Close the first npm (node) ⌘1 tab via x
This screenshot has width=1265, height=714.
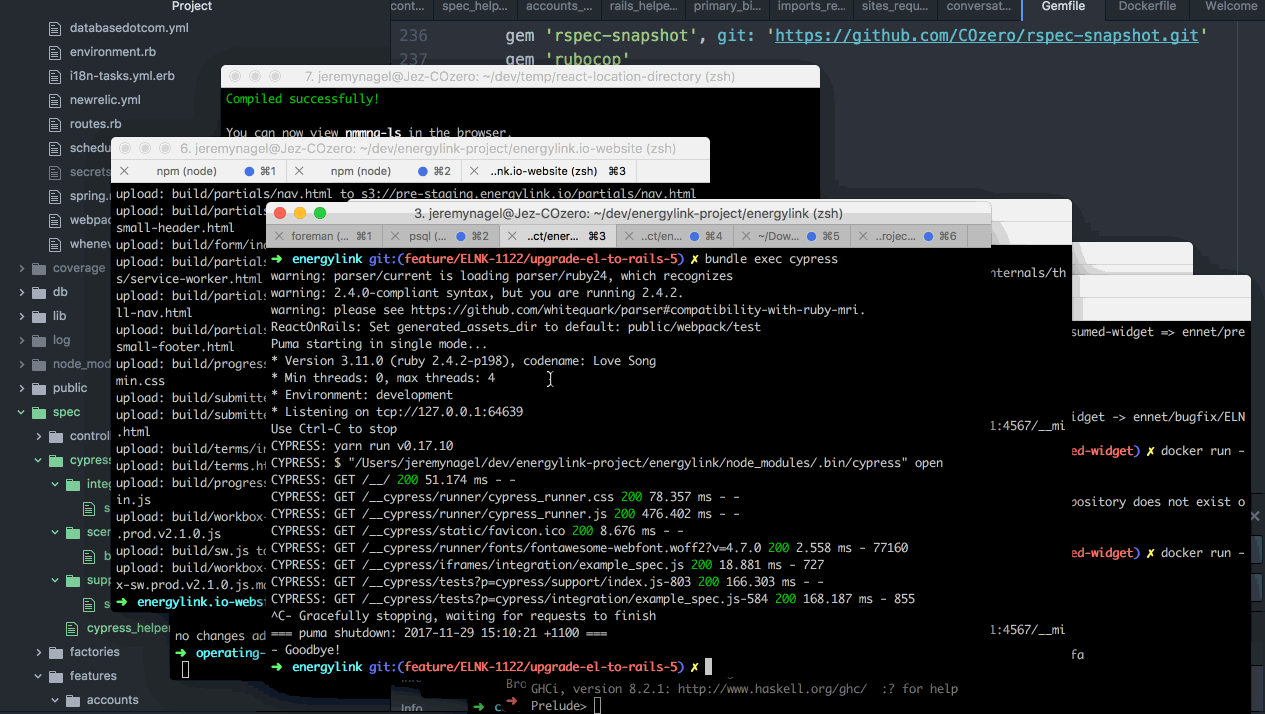pos(125,171)
